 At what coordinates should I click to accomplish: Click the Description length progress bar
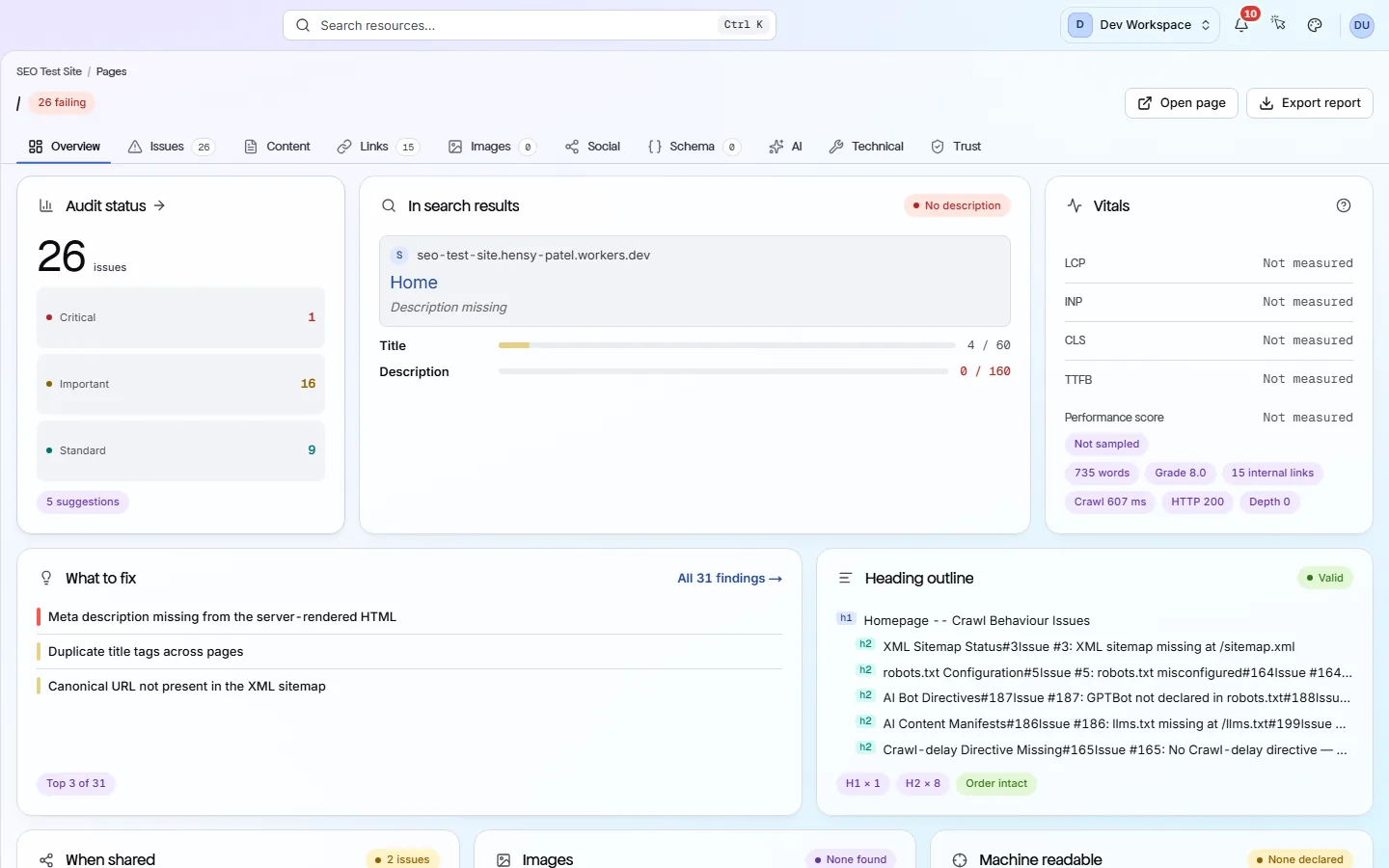(x=723, y=371)
